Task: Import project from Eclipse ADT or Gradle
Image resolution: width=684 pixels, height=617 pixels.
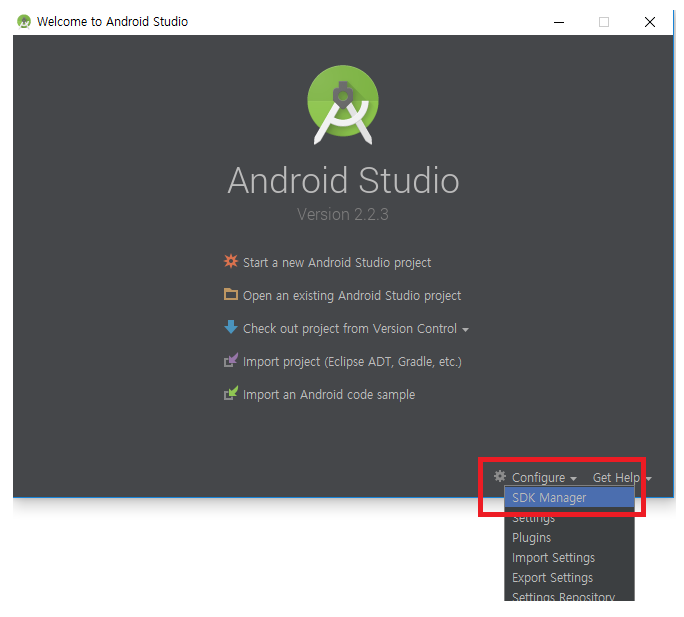Action: click(x=352, y=362)
